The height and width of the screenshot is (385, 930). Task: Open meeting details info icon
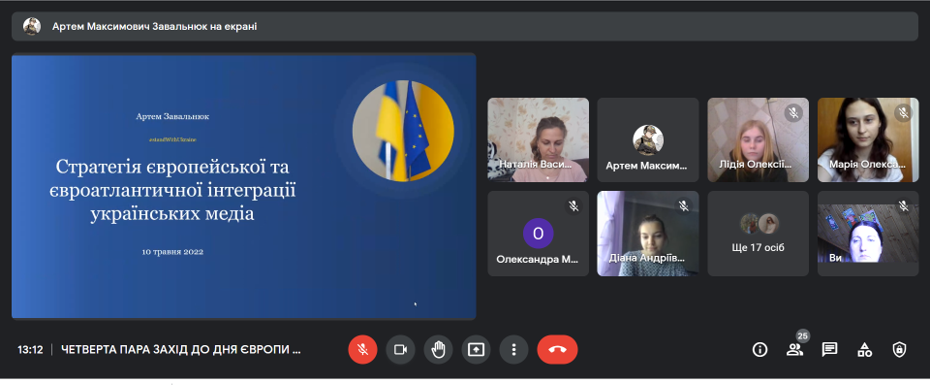[760, 350]
